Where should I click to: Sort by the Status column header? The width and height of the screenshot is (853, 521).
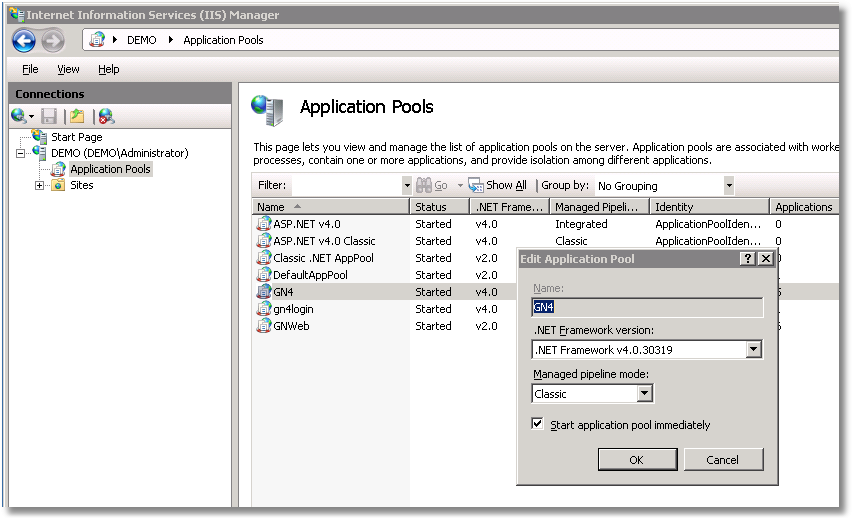[440, 207]
